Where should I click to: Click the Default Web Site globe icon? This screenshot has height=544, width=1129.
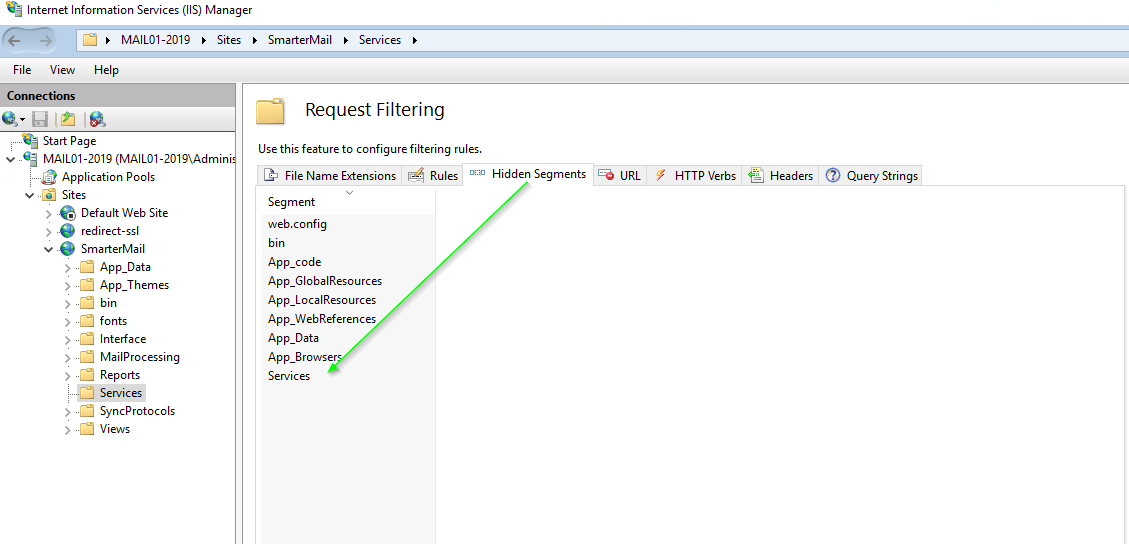(68, 213)
